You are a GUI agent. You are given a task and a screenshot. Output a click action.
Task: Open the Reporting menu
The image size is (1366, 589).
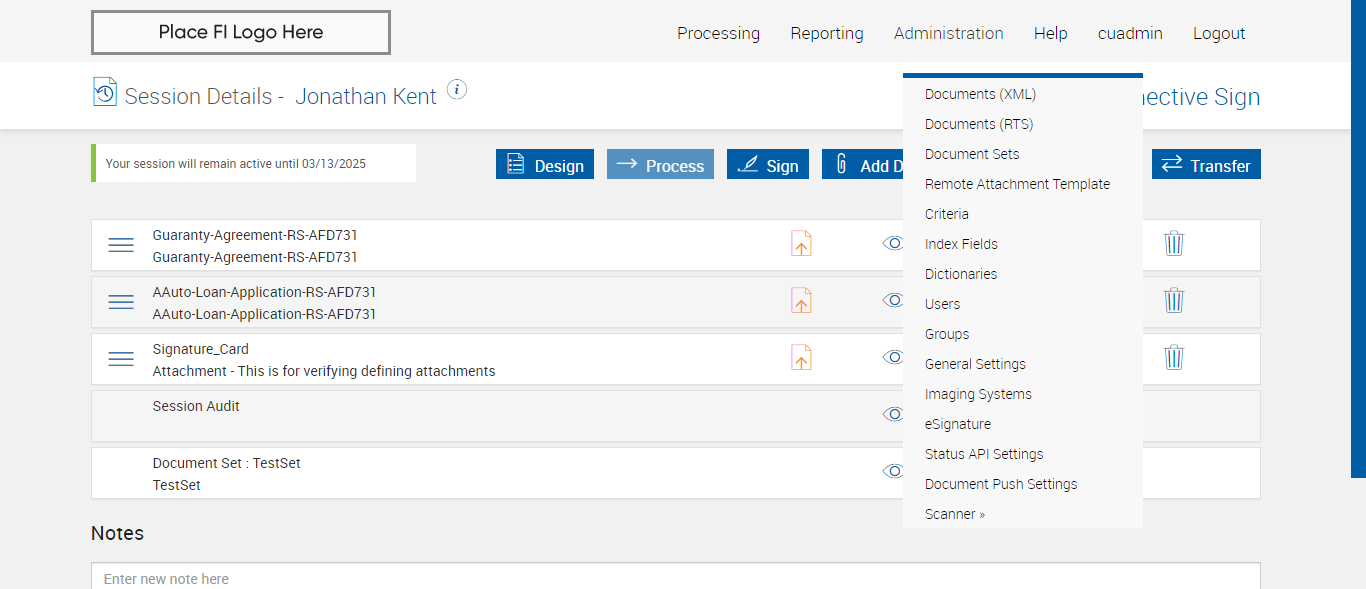(827, 33)
